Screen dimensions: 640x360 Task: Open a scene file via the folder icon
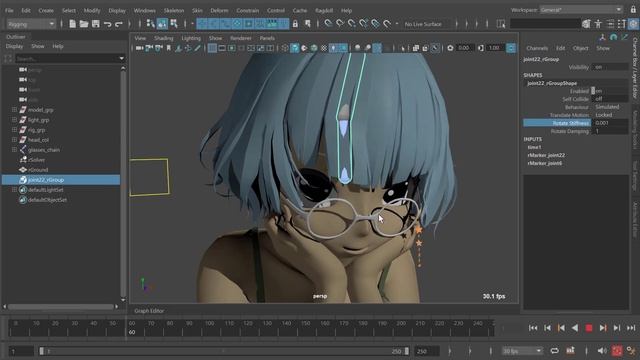(x=84, y=24)
